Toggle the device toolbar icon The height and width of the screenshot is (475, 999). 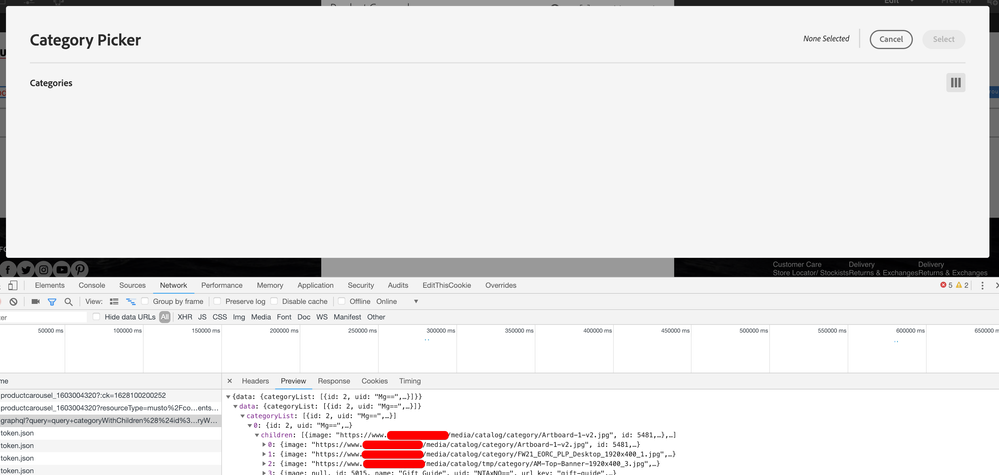click(x=12, y=285)
